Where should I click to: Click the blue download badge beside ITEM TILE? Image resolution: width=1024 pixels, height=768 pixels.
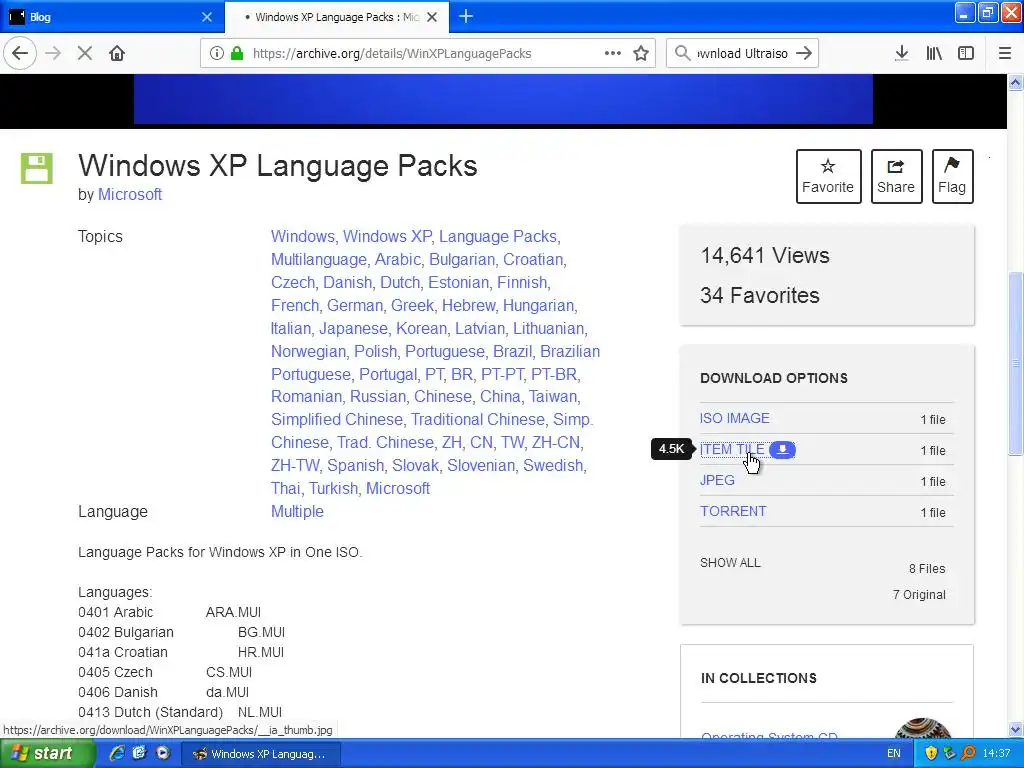point(782,449)
